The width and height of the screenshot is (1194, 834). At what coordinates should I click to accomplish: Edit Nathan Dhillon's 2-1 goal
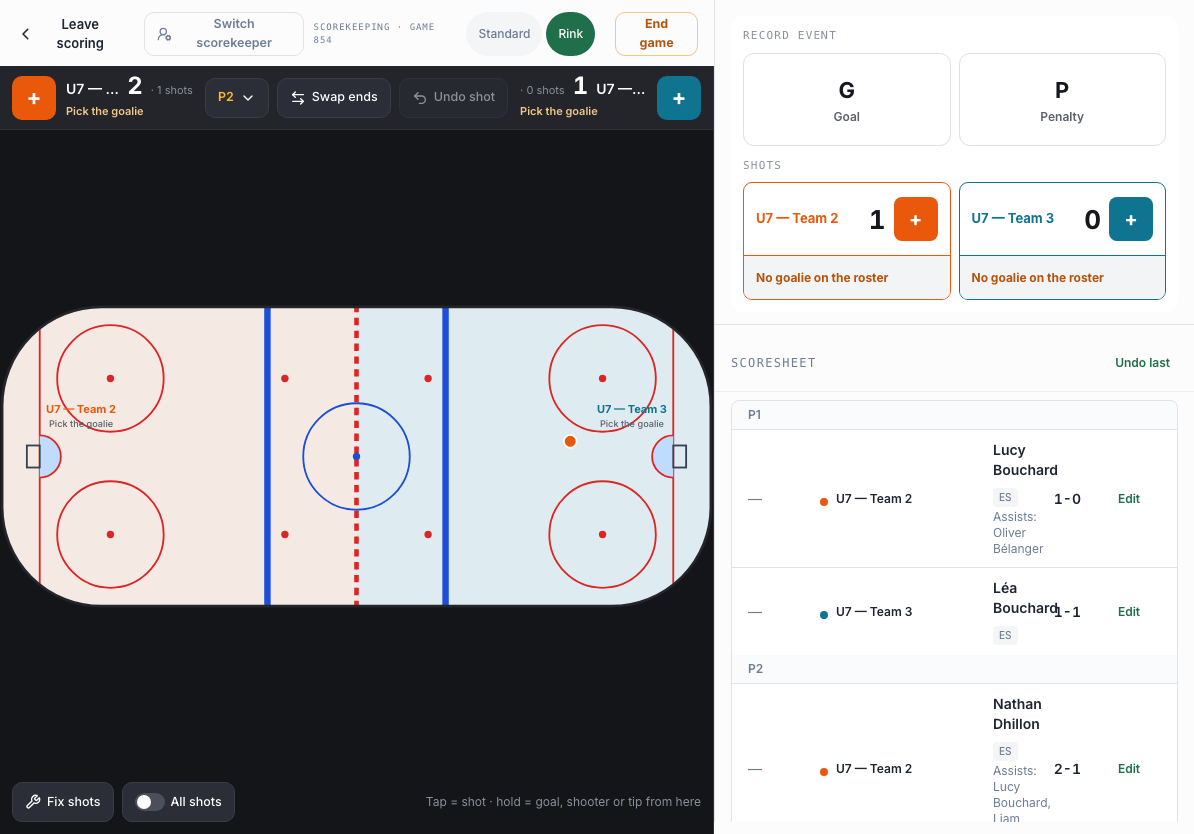pyautogui.click(x=1129, y=768)
